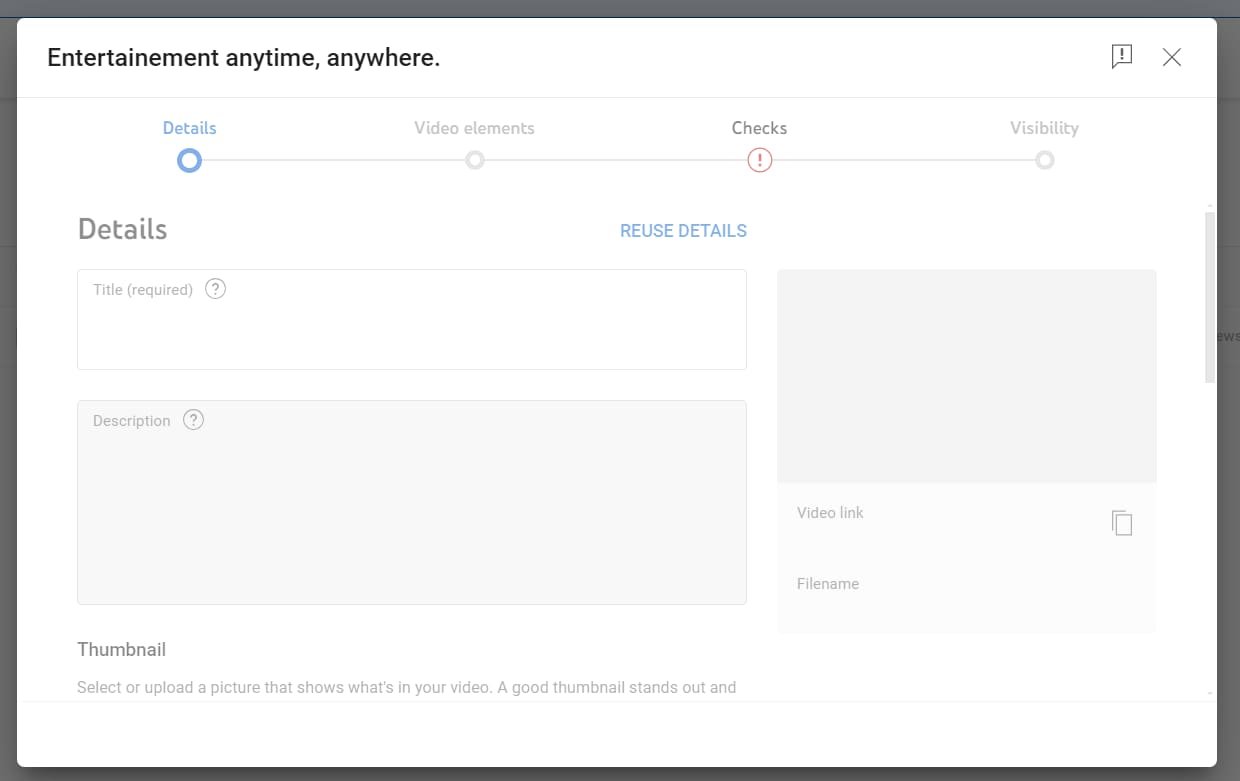
Task: Click the red warning icon under Checks
Action: tap(760, 160)
